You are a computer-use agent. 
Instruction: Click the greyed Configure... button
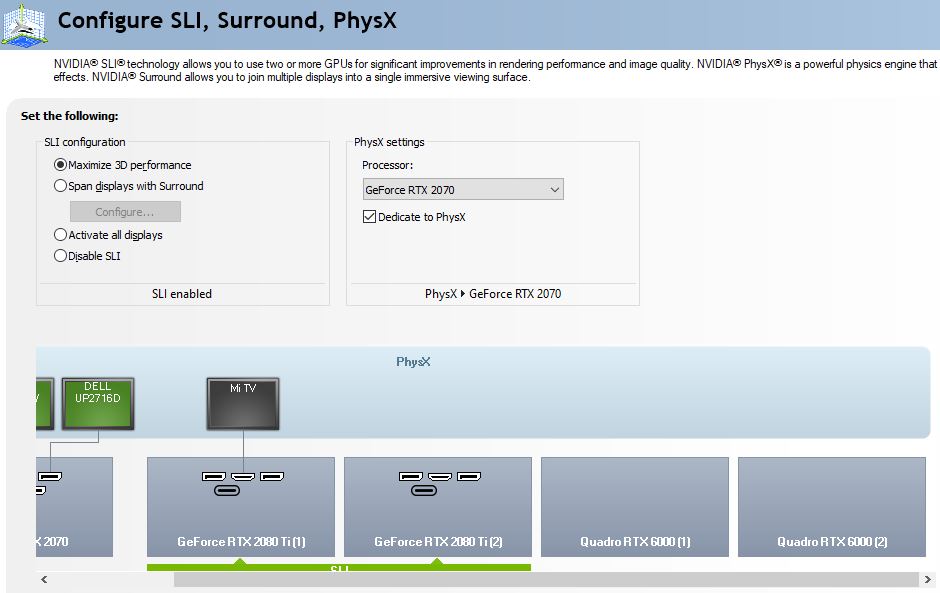(125, 212)
